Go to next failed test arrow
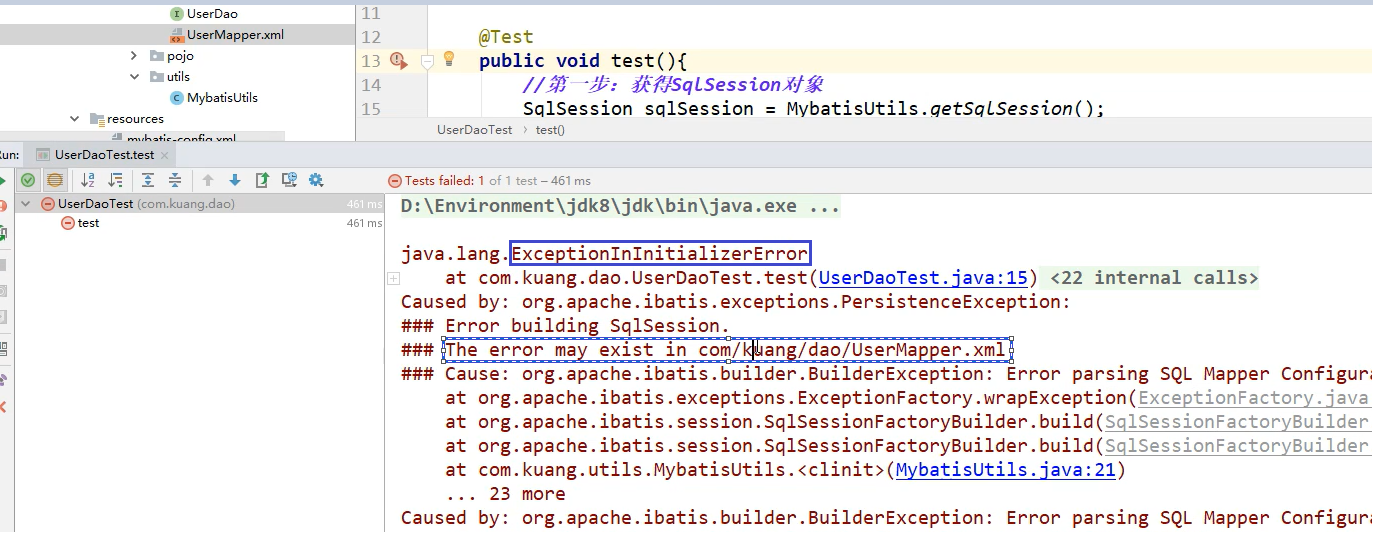Image resolution: width=1373 pixels, height=539 pixels. [x=235, y=180]
